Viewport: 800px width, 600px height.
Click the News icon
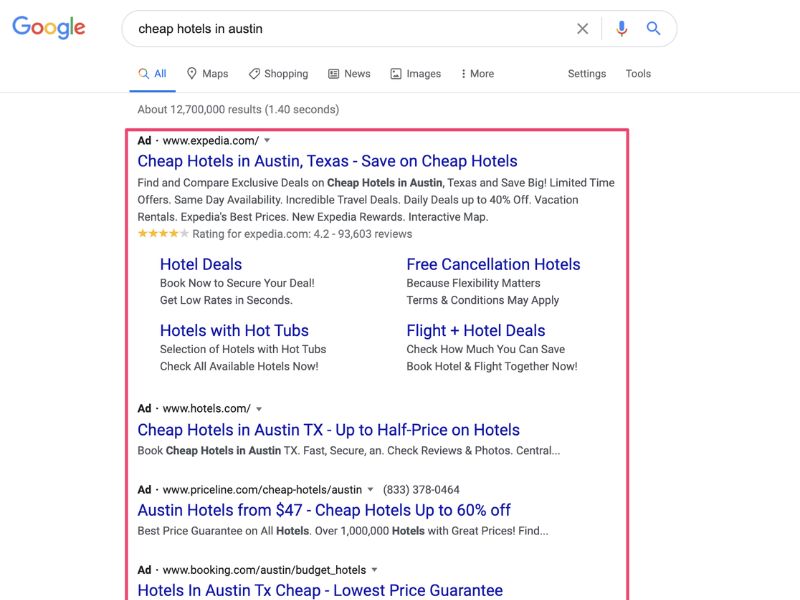click(x=335, y=73)
